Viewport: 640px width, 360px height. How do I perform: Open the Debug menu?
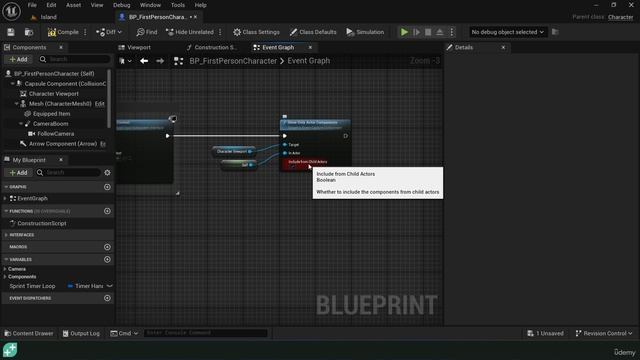(x=121, y=5)
